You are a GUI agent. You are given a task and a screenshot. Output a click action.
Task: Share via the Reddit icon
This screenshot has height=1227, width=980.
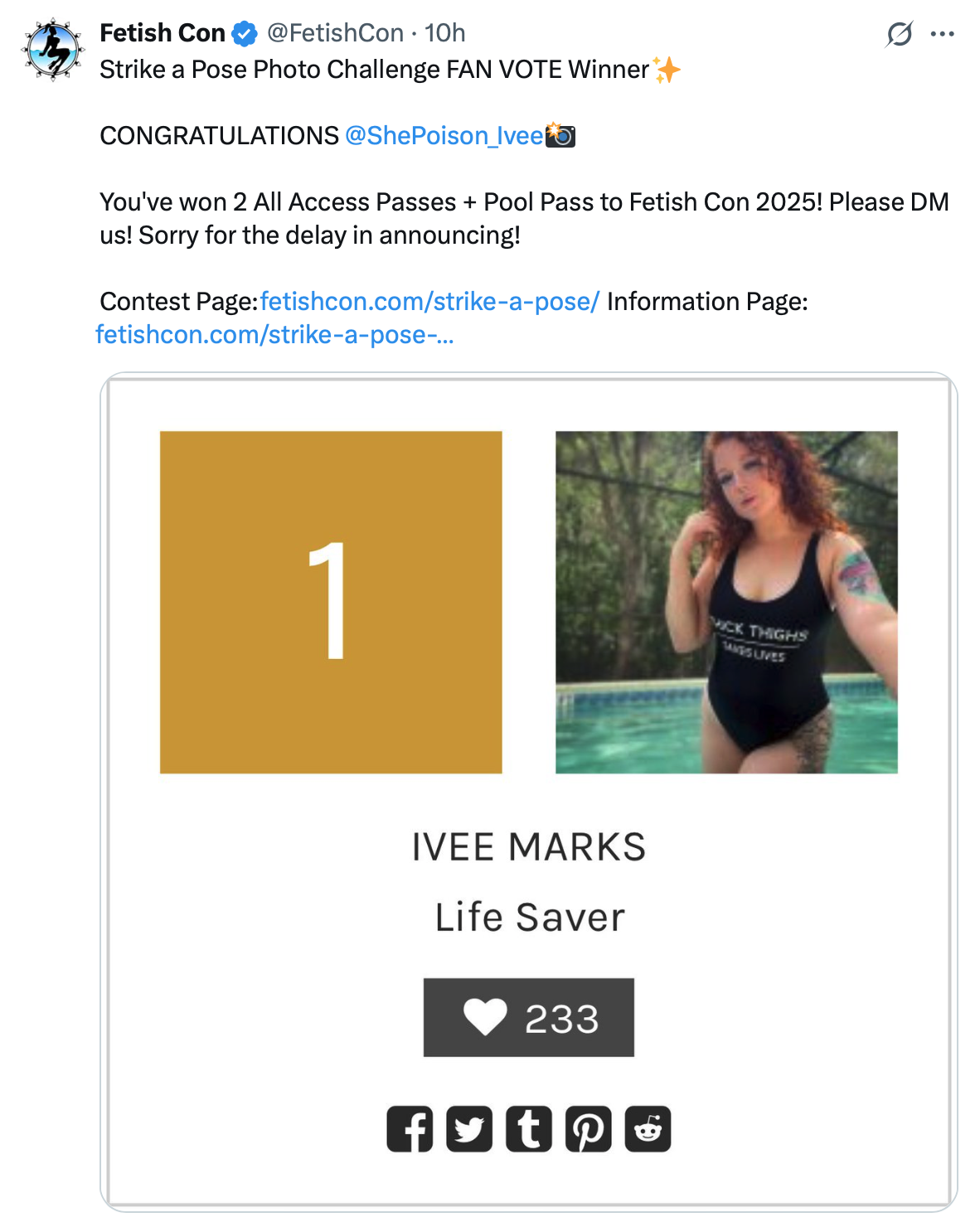point(648,1129)
